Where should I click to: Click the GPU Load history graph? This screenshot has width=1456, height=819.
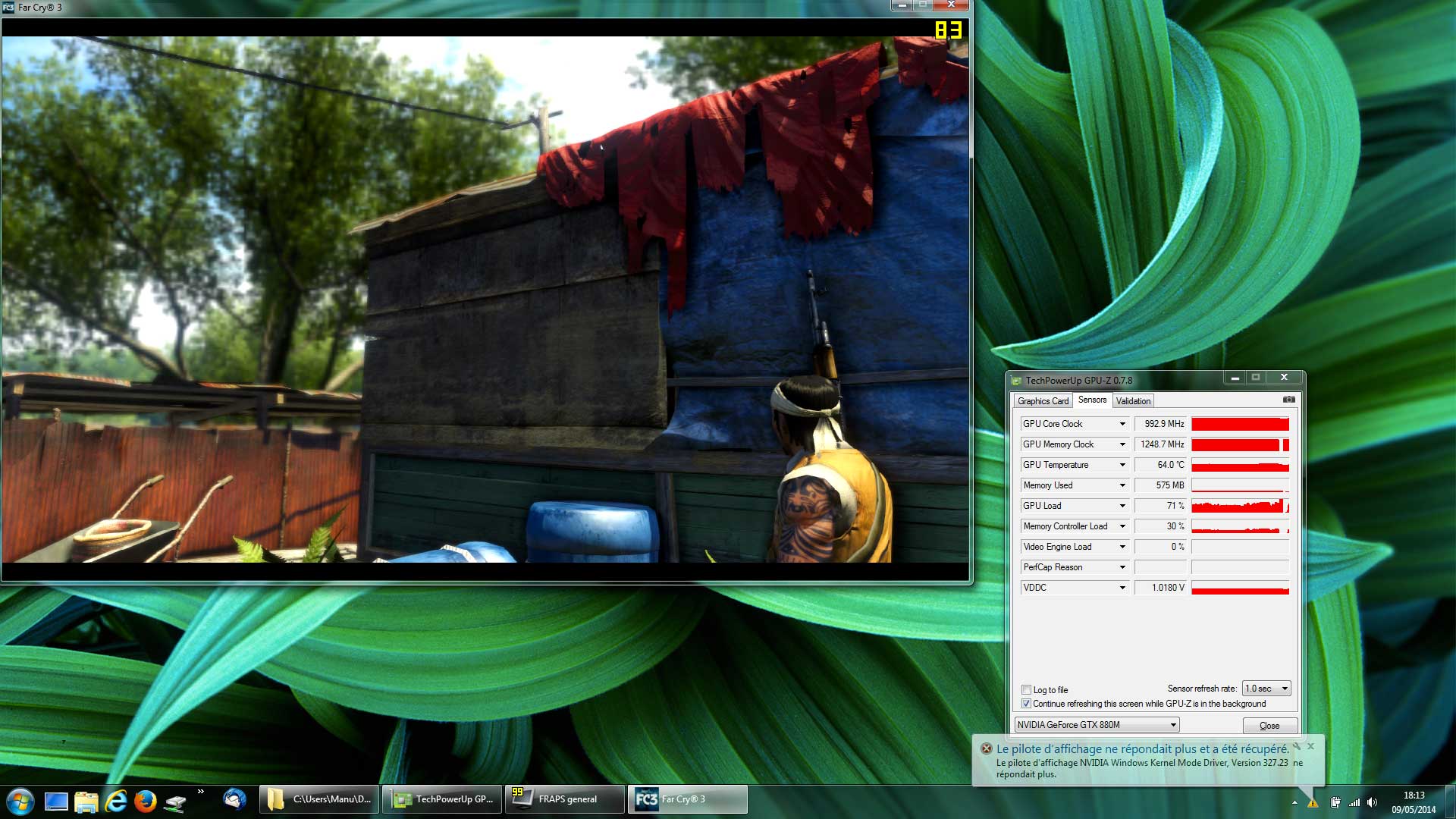(x=1240, y=506)
